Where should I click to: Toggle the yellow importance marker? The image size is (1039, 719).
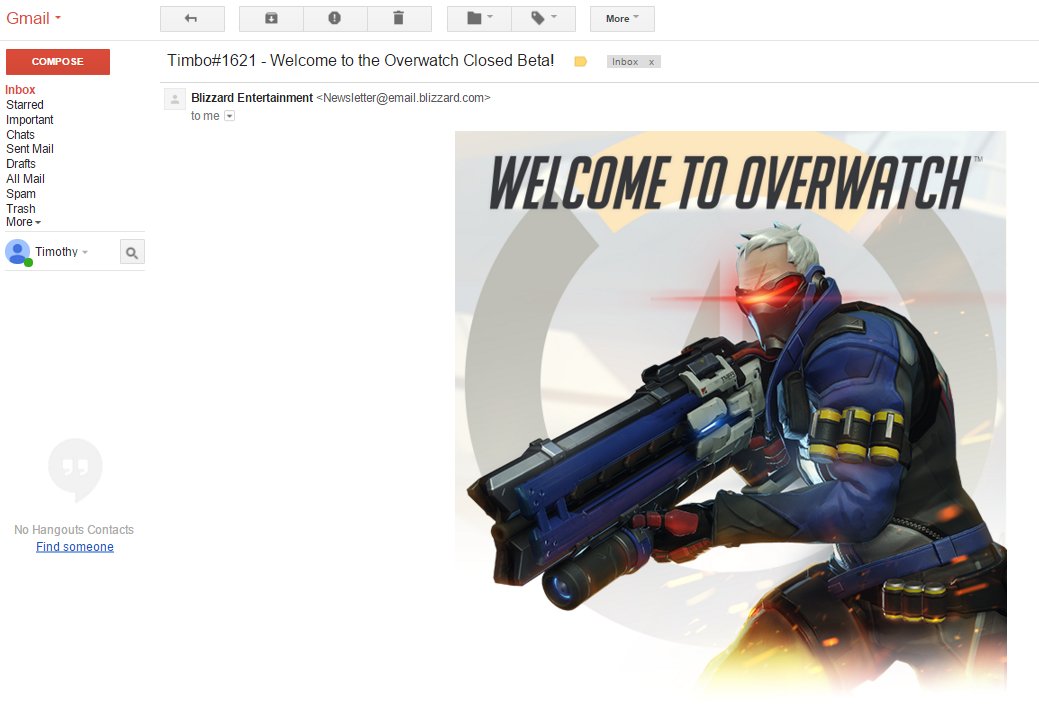point(580,62)
